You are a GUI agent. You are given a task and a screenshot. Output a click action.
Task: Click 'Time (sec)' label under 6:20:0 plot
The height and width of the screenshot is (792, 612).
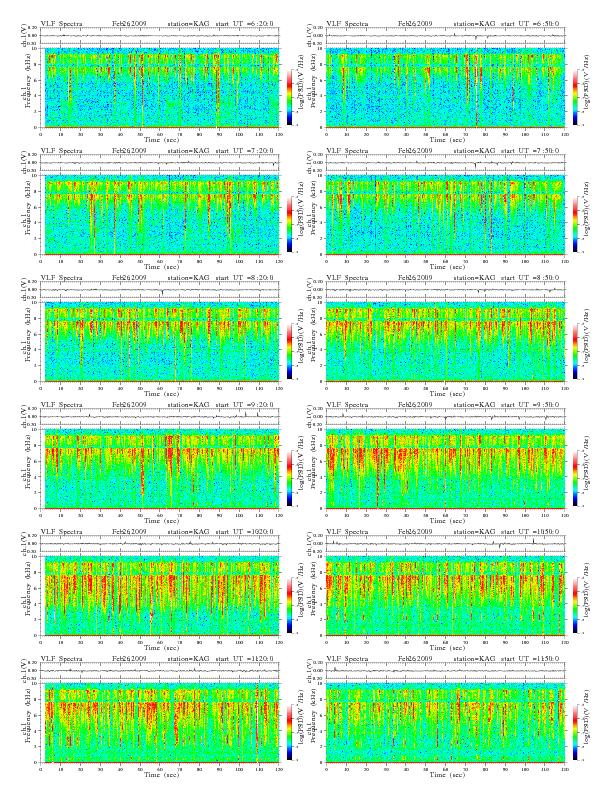tap(162, 139)
